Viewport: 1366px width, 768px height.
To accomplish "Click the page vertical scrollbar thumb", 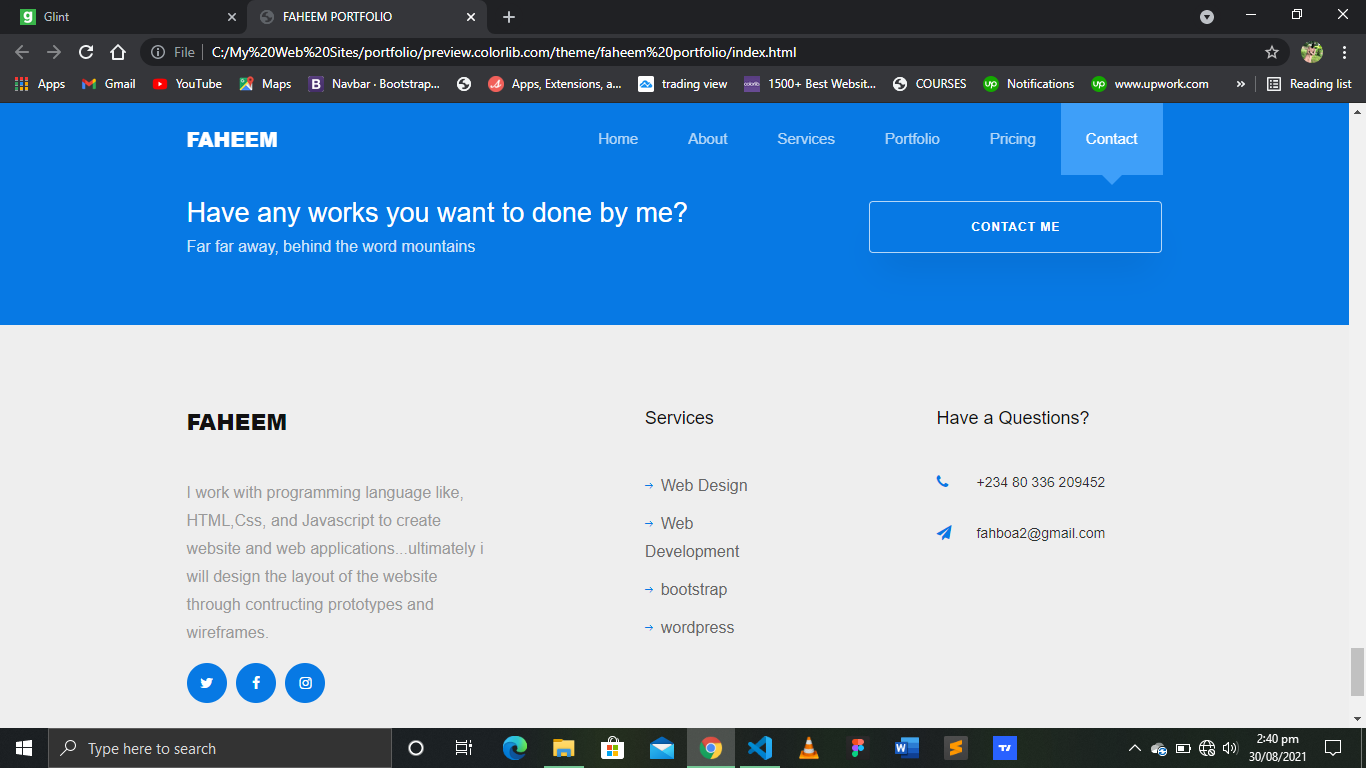I will 1357,672.
